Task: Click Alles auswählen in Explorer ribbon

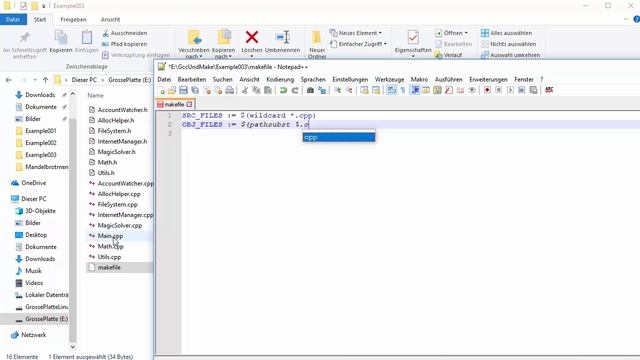Action: tap(507, 33)
